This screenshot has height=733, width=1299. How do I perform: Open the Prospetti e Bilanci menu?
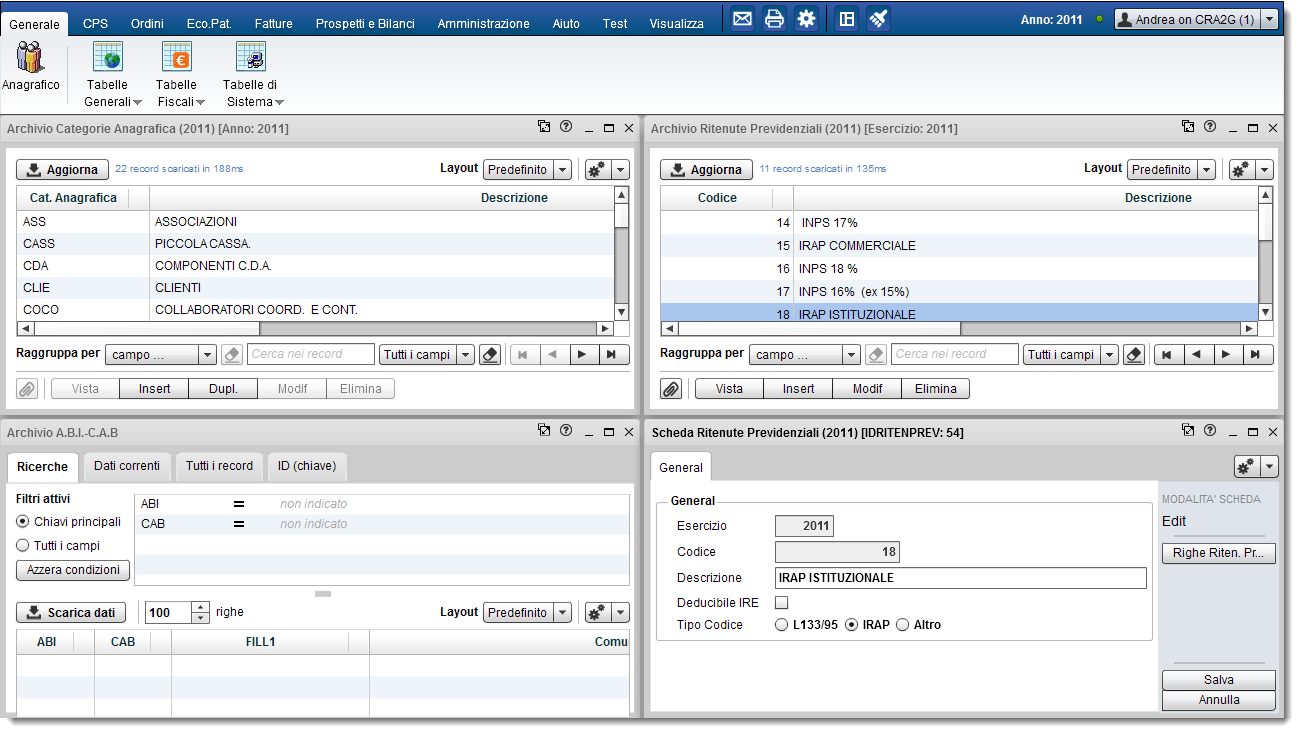[x=364, y=23]
